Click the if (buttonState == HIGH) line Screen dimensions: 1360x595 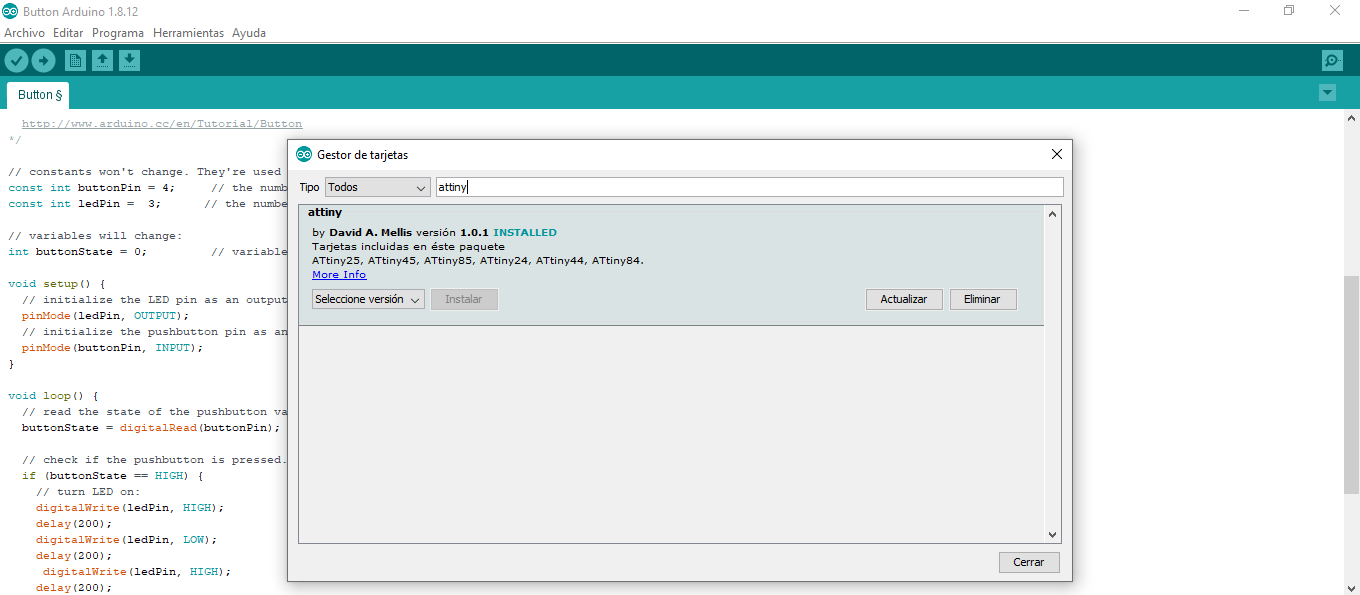pos(112,476)
